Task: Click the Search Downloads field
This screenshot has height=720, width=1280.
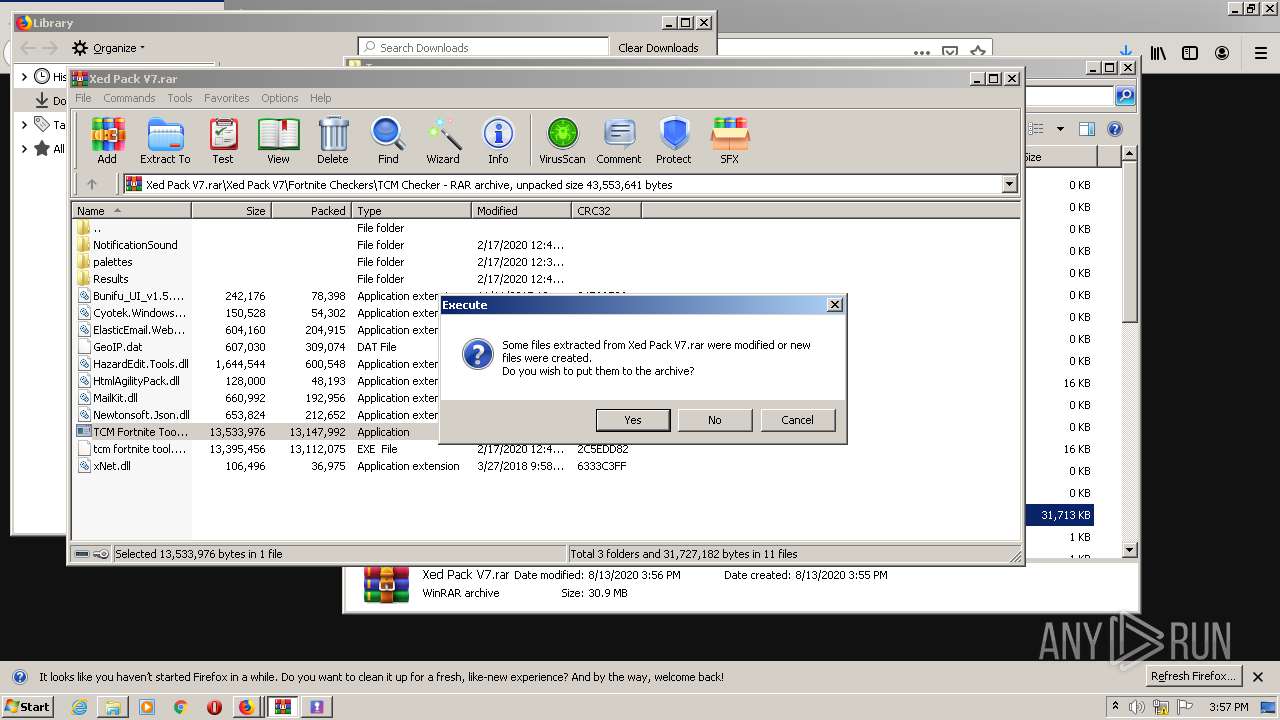Action: [x=484, y=47]
